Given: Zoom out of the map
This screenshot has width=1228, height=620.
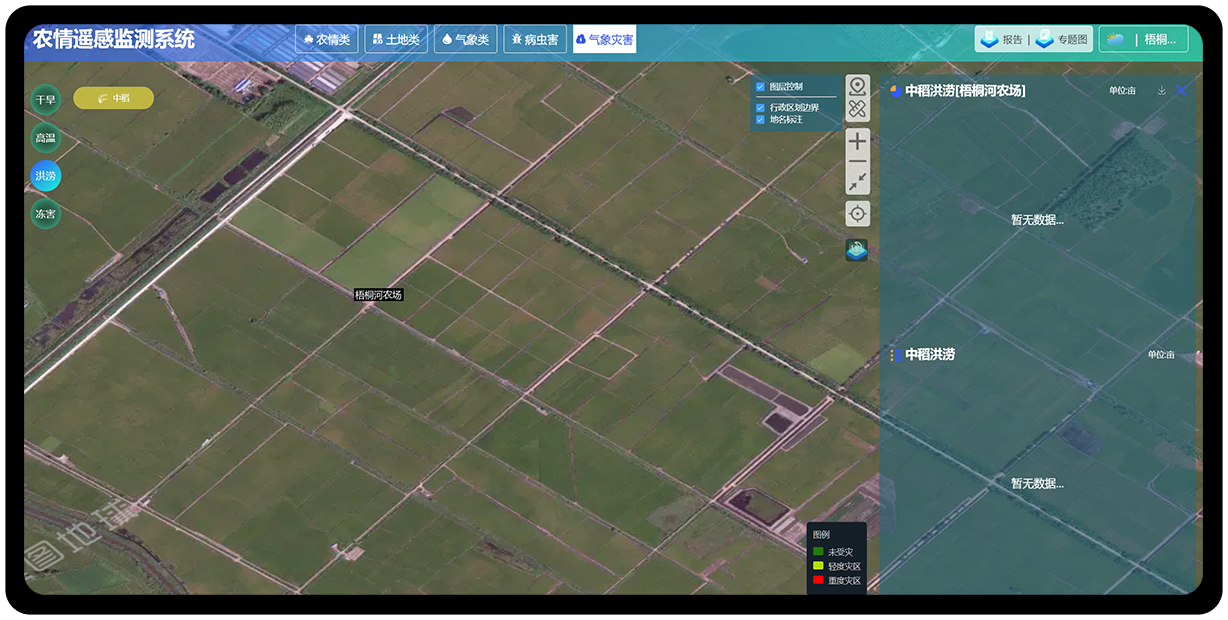Looking at the screenshot, I should coord(857,161).
